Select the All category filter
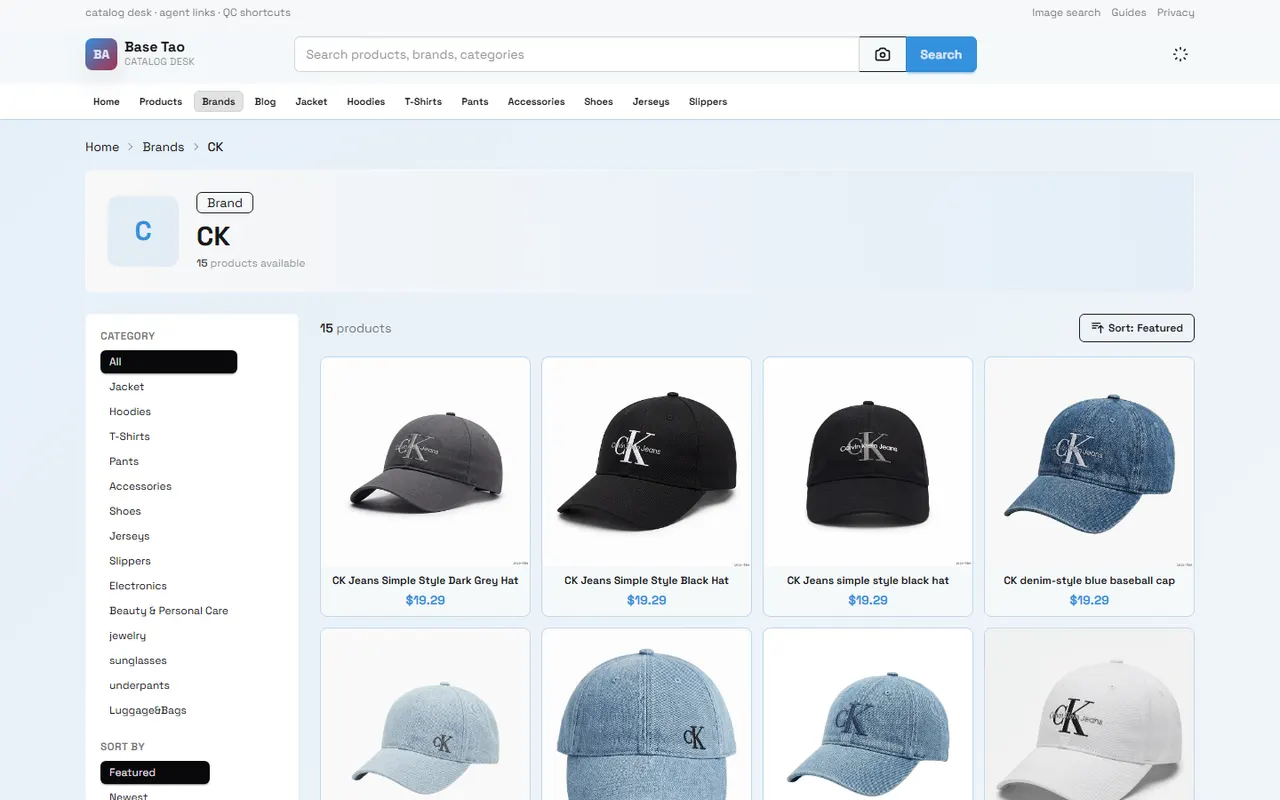Viewport: 1280px width, 800px height. (x=168, y=362)
